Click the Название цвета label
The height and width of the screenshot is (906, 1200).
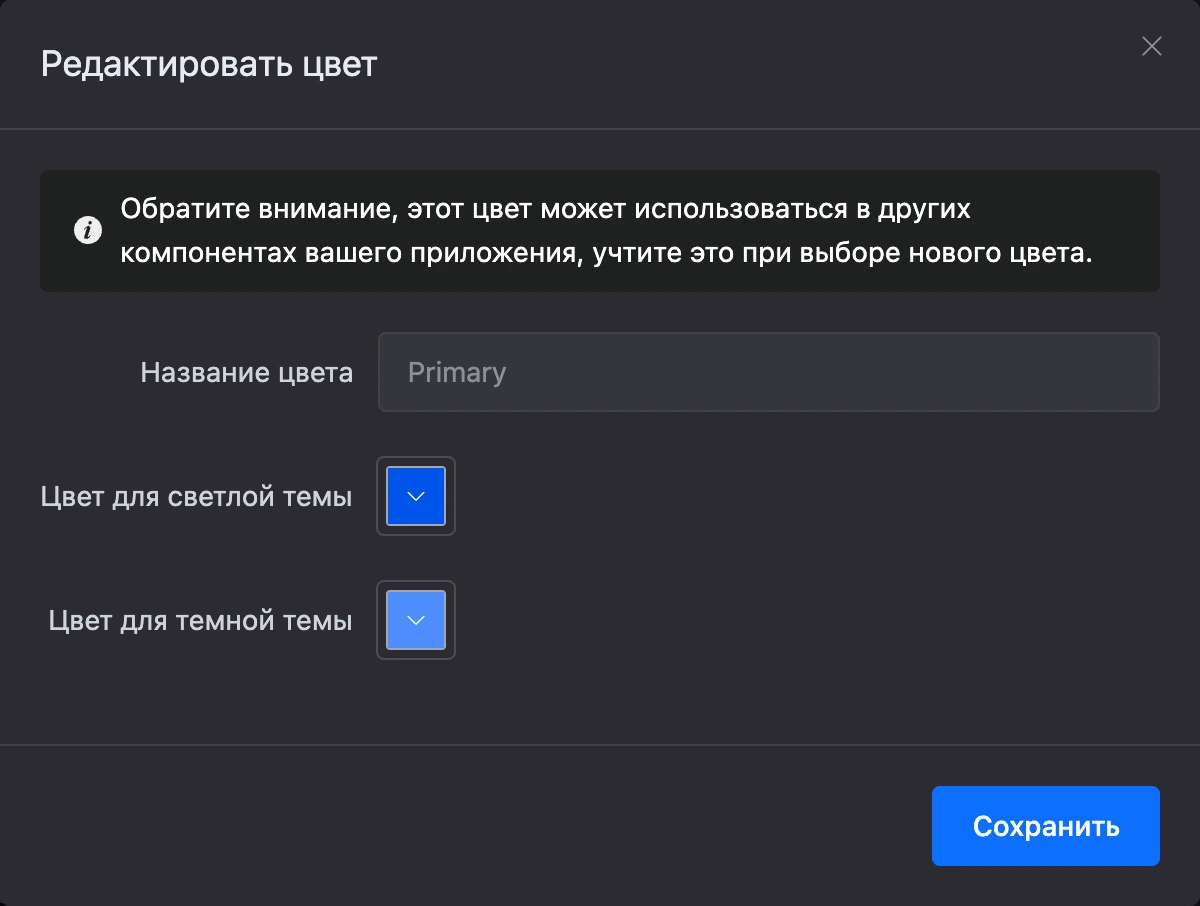246,373
